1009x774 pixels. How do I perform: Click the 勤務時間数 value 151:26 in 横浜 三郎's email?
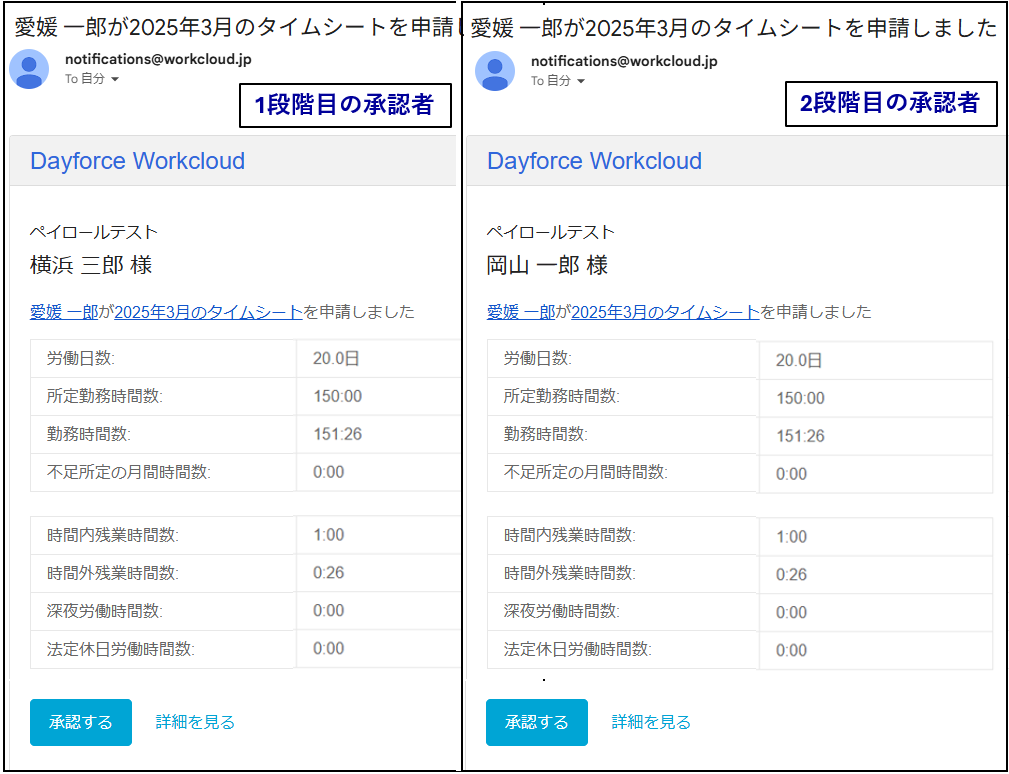pos(338,434)
